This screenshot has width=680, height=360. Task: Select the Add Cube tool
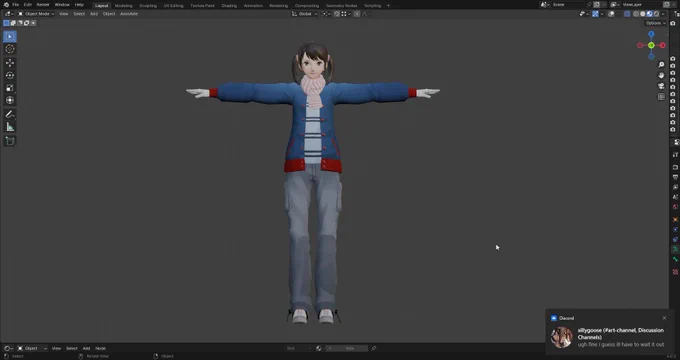point(10,141)
